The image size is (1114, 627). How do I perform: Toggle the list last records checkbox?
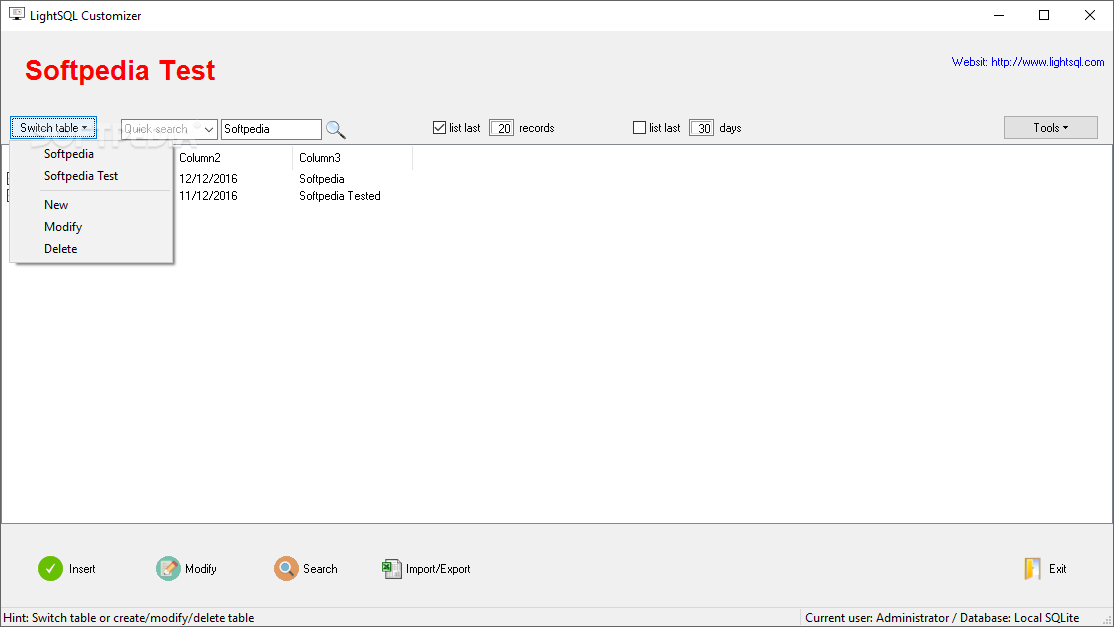[439, 128]
